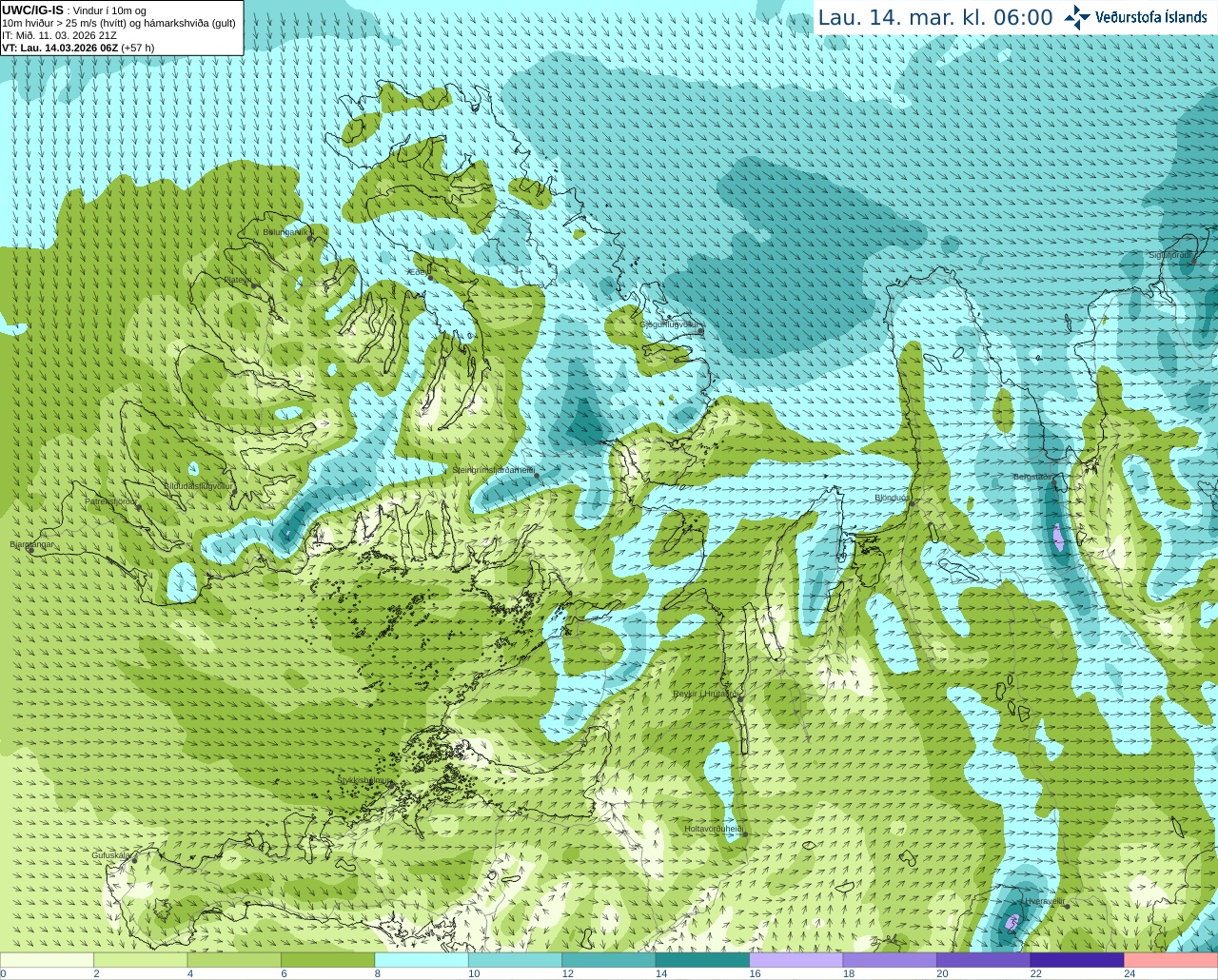The image size is (1218, 980).
Task: Select the 20–22 m/s violet legend swatch
Action: point(984,960)
